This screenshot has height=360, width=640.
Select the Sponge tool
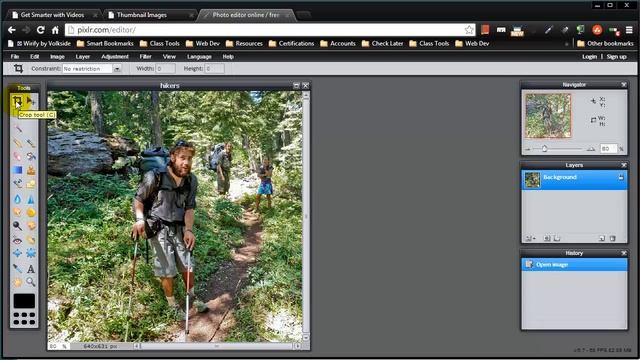[x=31, y=212]
